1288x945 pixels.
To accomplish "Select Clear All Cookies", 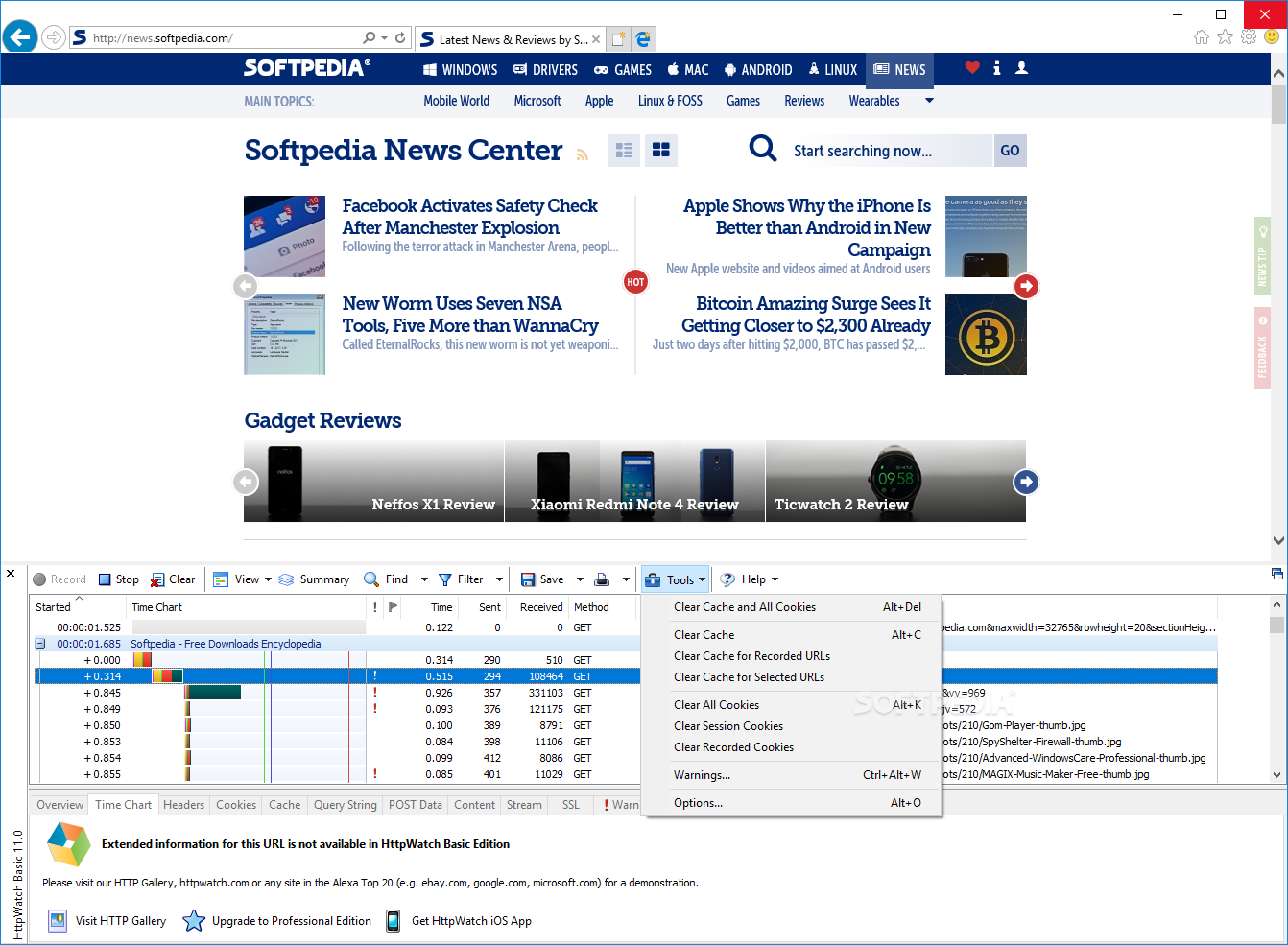I will 793,705.
